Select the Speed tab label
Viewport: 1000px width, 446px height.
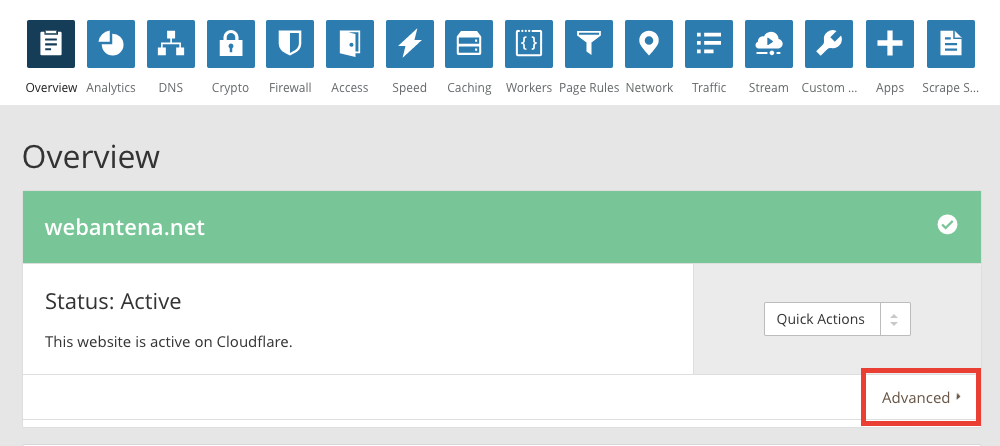click(x=409, y=88)
